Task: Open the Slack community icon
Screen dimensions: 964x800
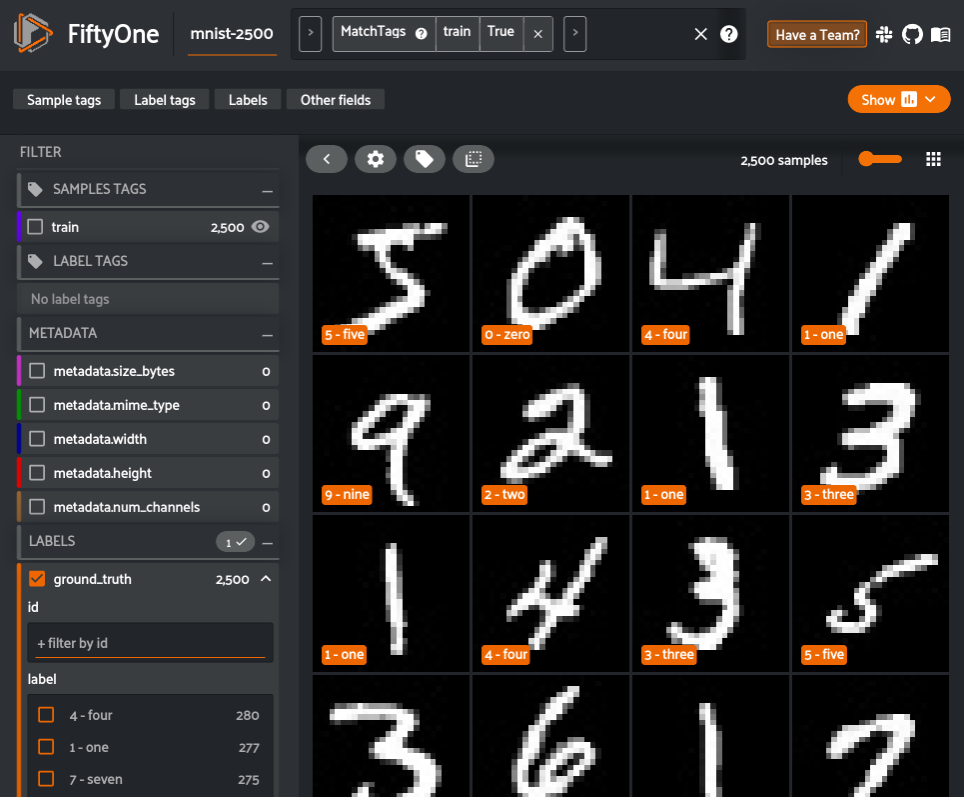Action: tap(884, 34)
